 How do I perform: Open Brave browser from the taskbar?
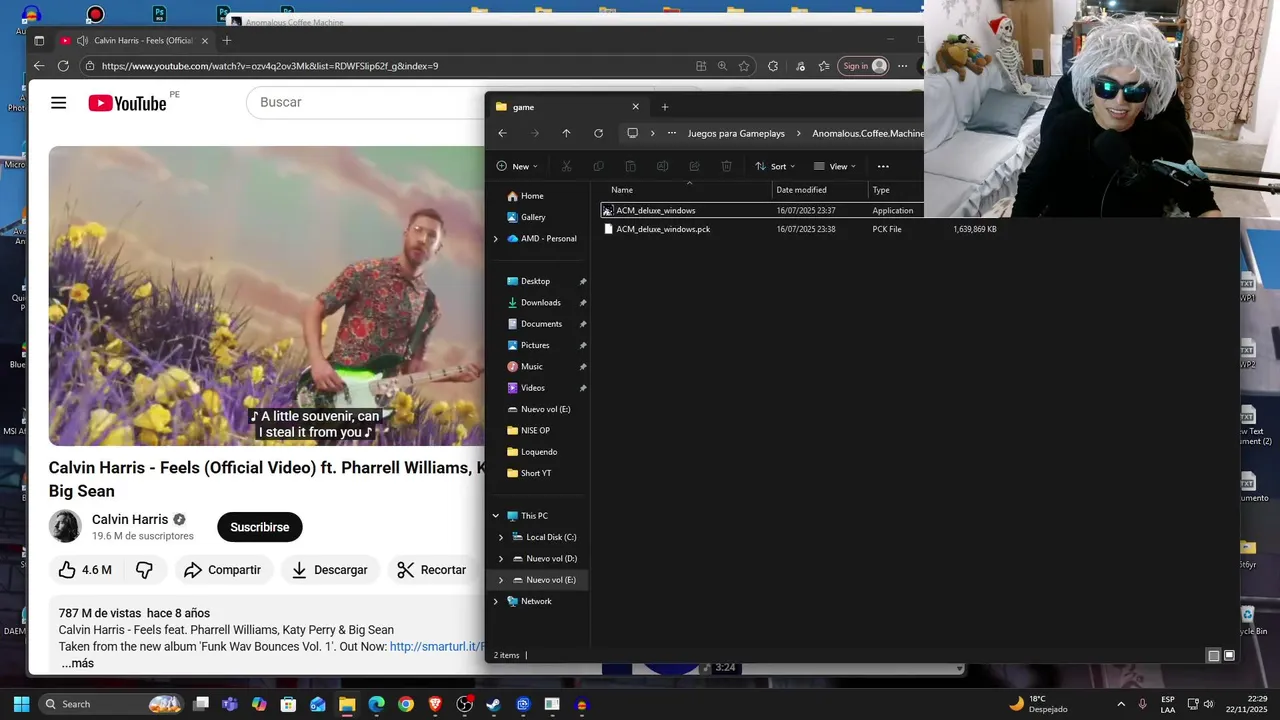[x=435, y=704]
